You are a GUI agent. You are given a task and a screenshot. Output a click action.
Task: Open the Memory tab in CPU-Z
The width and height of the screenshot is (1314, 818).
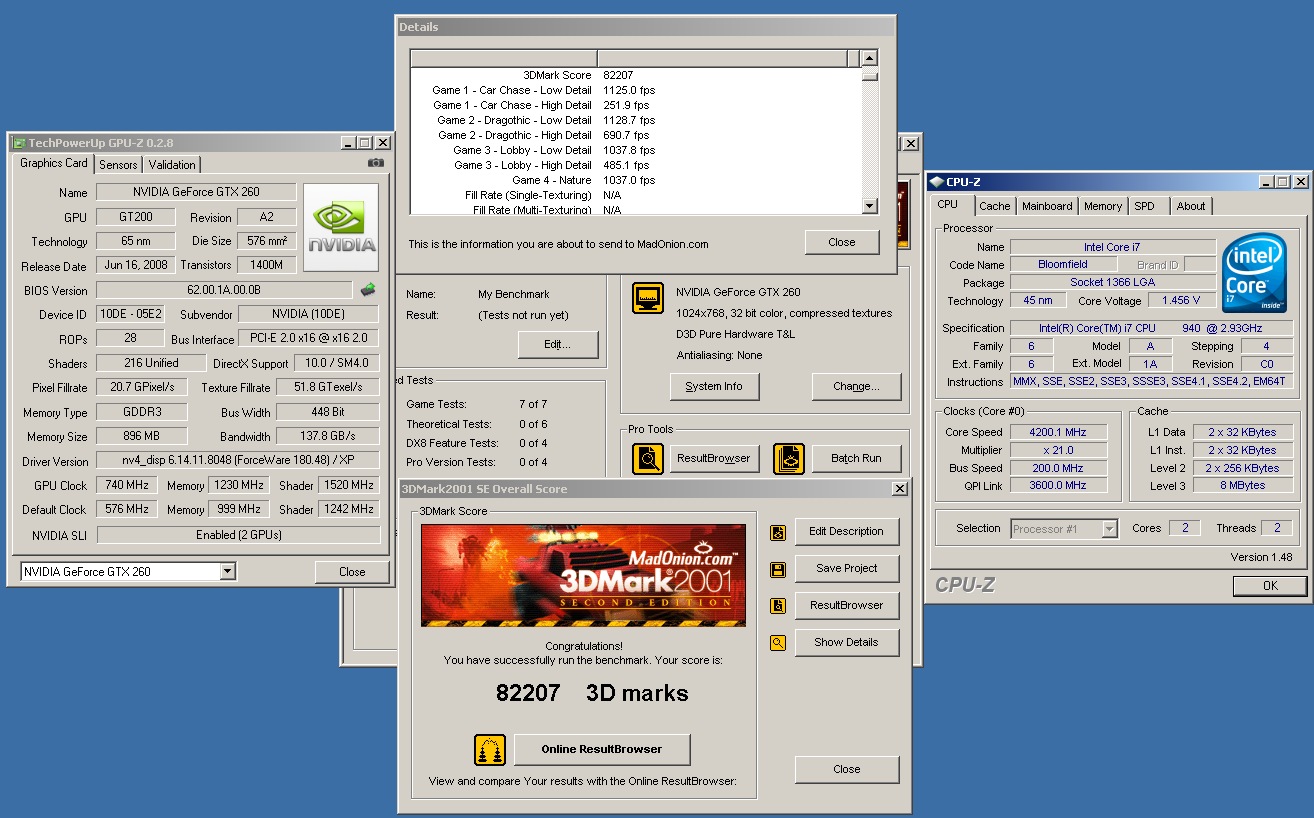coord(1103,206)
